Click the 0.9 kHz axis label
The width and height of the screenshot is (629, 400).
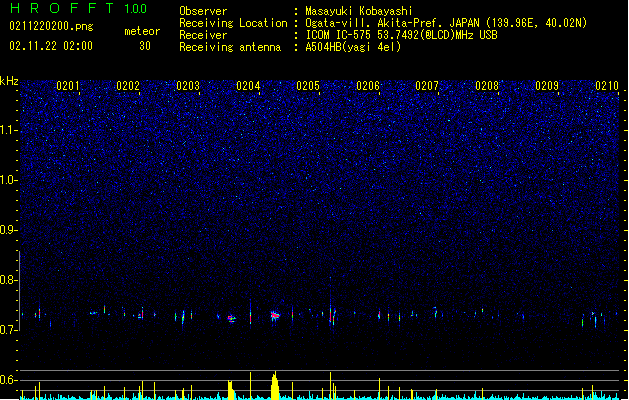coord(8,230)
